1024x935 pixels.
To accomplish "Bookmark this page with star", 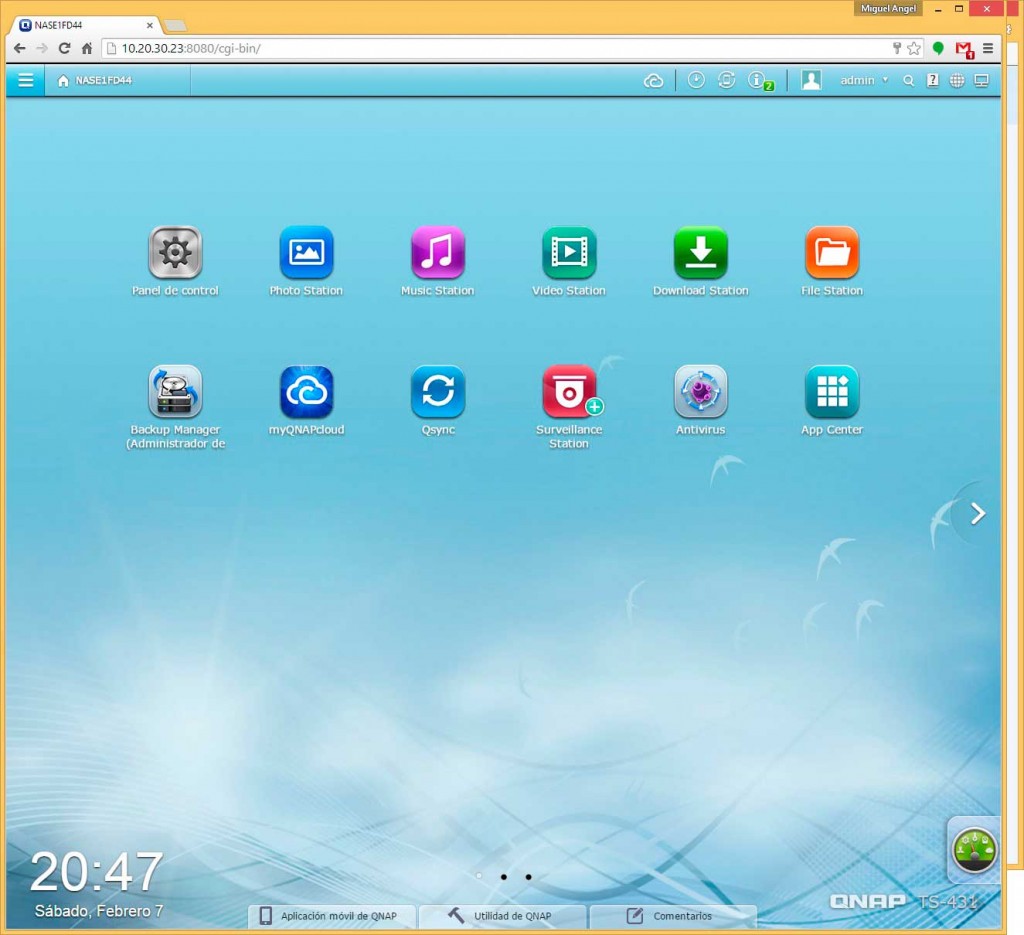I will [914, 48].
